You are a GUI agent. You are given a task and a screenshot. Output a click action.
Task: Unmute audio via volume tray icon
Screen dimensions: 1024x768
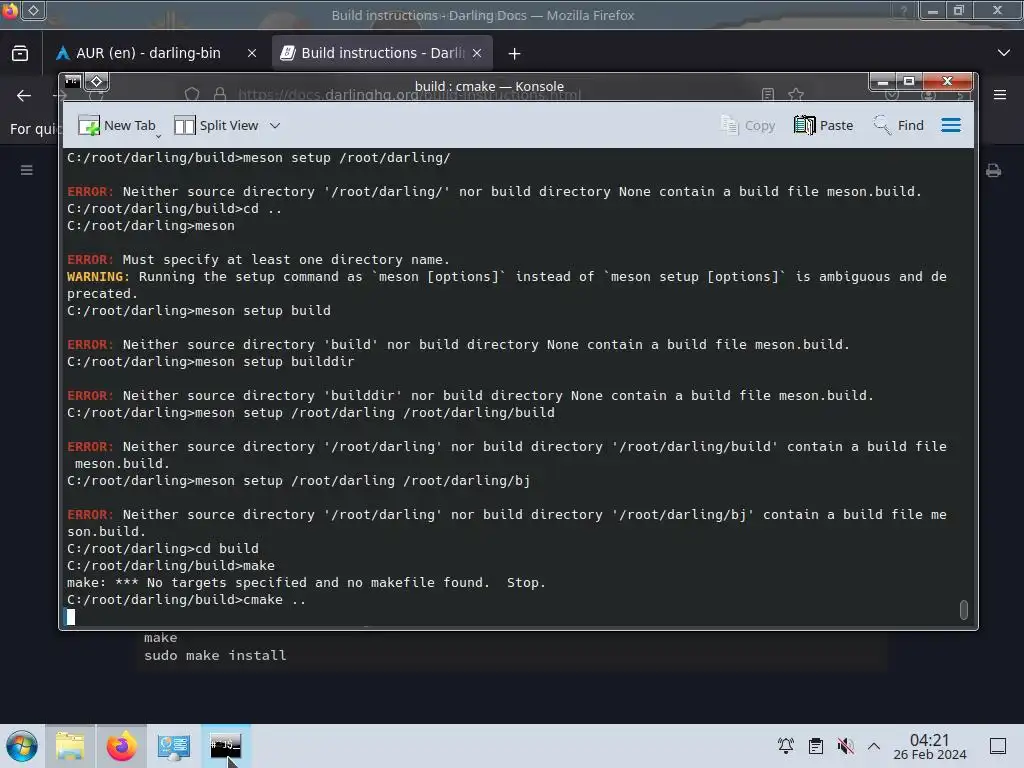pos(845,746)
